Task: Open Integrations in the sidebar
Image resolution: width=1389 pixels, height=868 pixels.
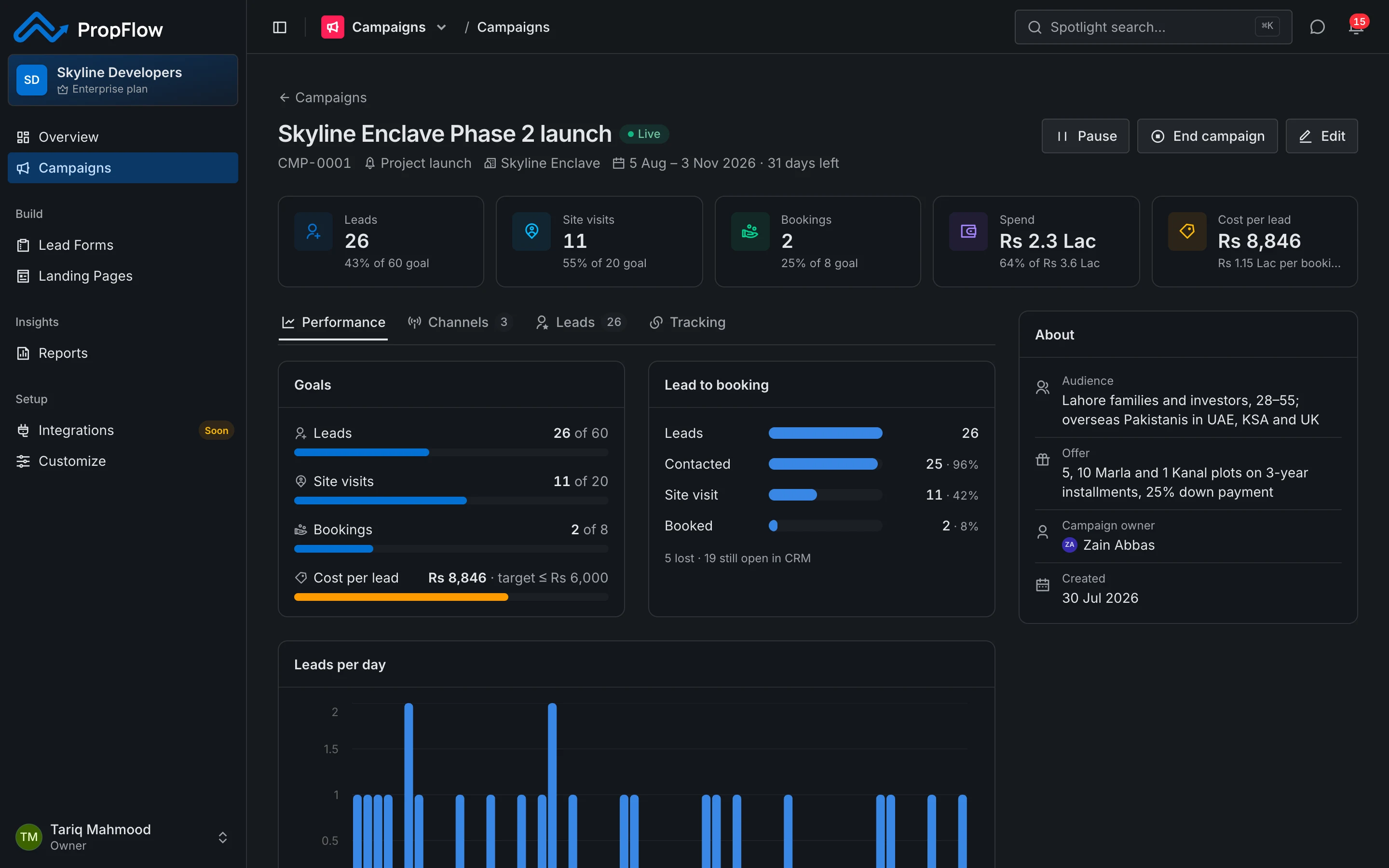Action: click(123, 430)
